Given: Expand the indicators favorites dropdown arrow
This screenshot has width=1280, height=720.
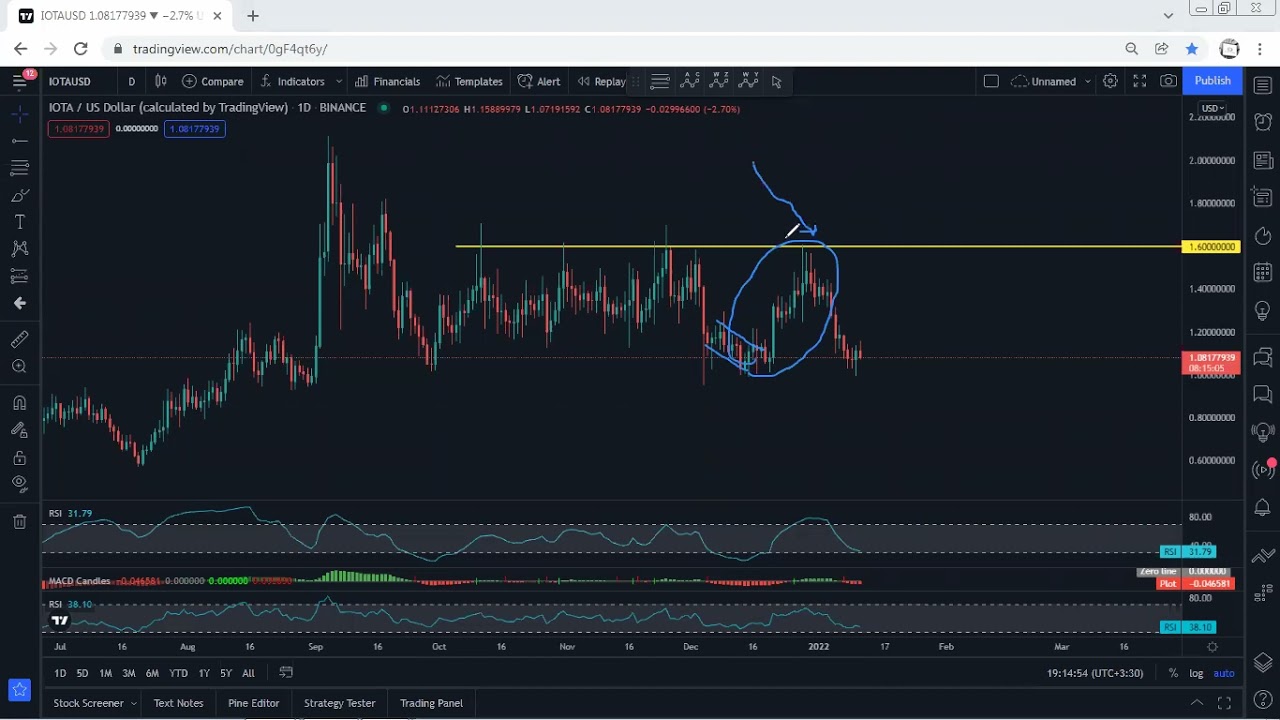Looking at the screenshot, I should (339, 81).
